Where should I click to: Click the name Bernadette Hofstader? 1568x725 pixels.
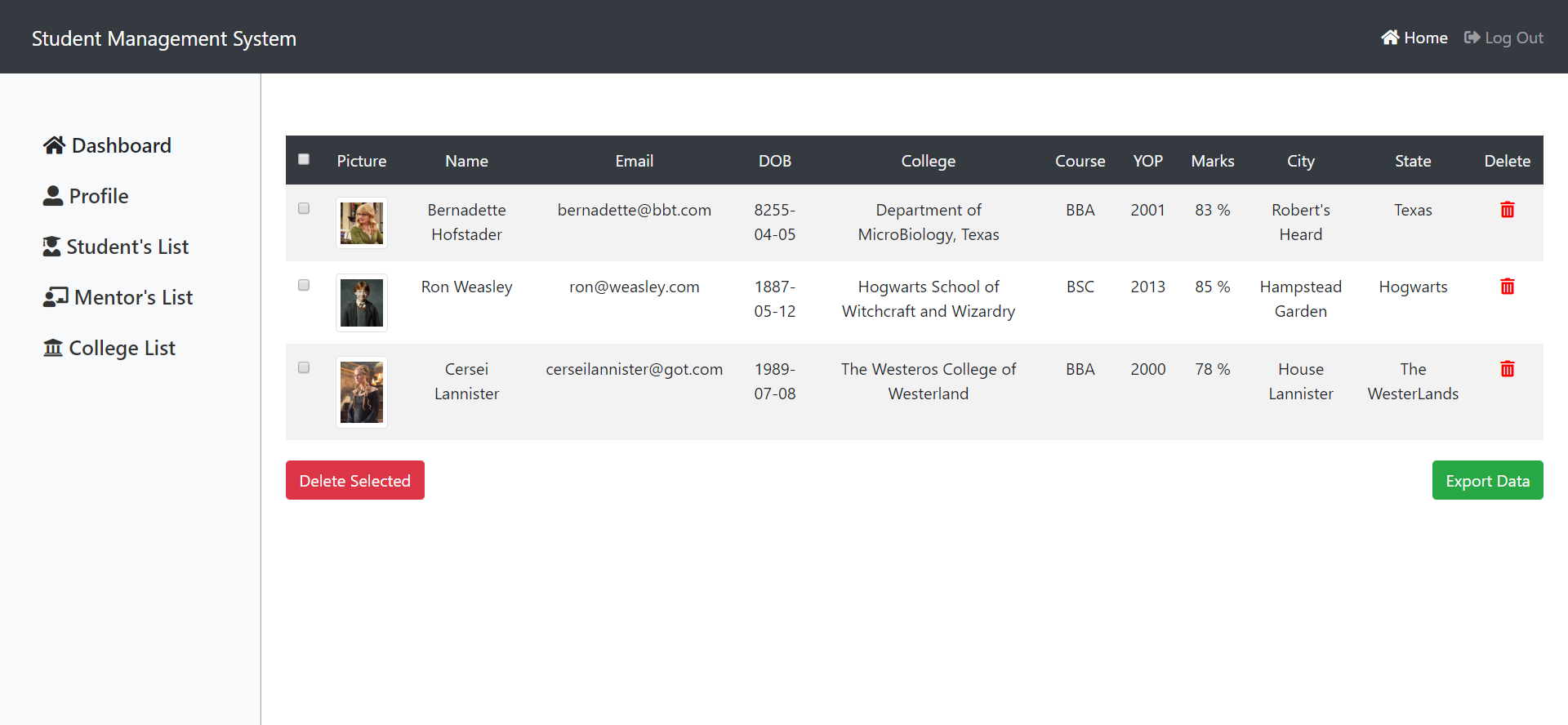point(466,222)
